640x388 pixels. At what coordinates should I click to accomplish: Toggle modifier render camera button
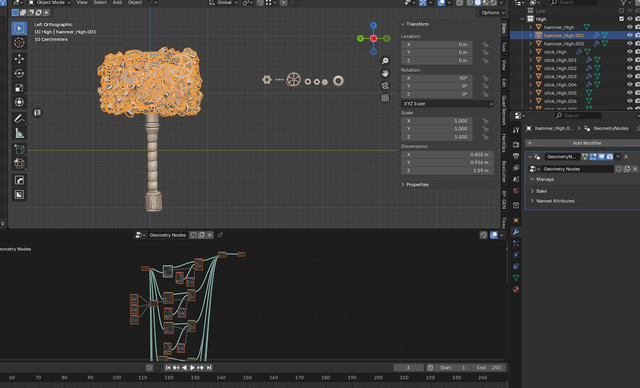(x=609, y=157)
